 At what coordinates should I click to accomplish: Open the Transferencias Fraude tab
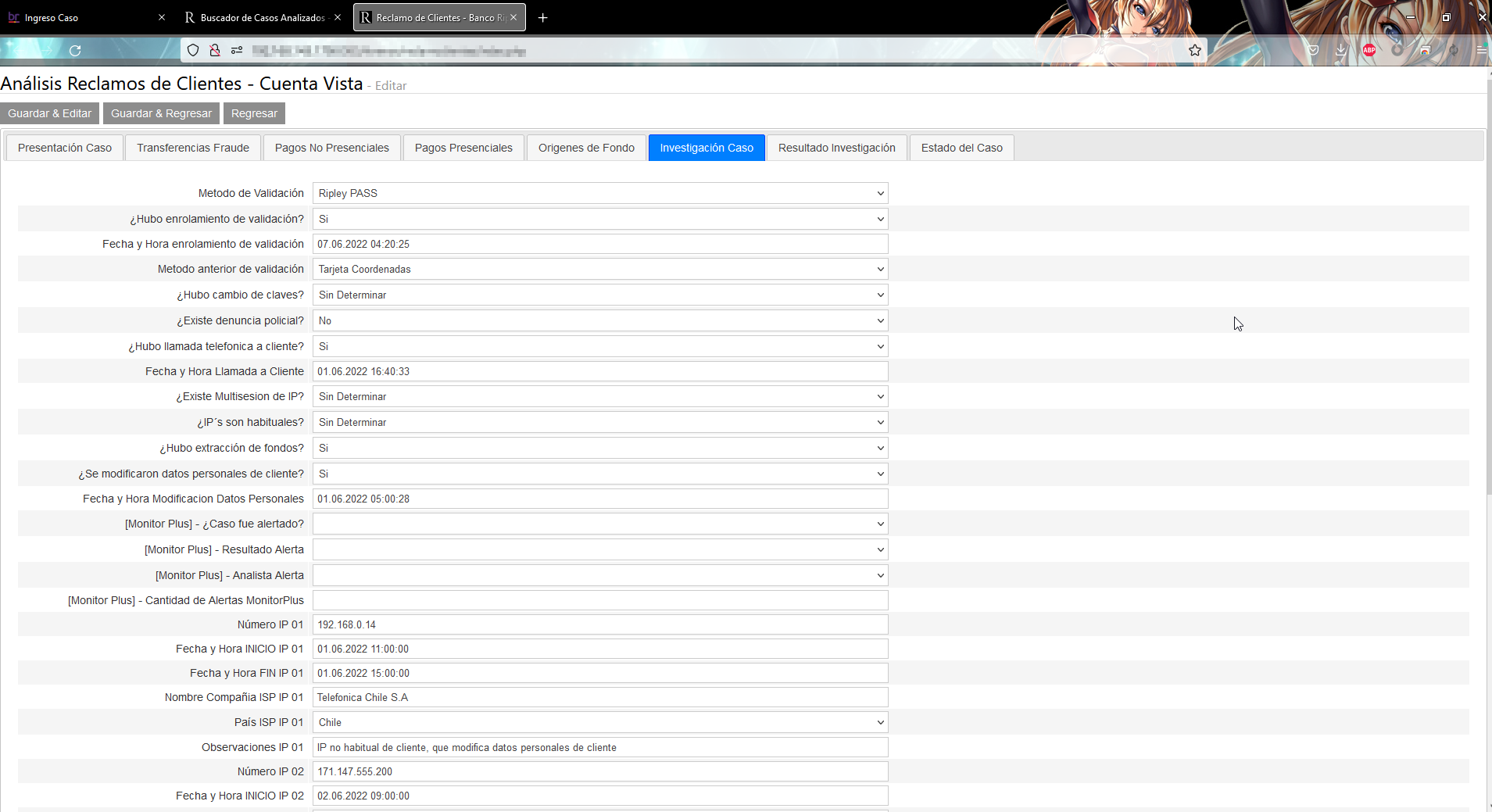tap(193, 148)
